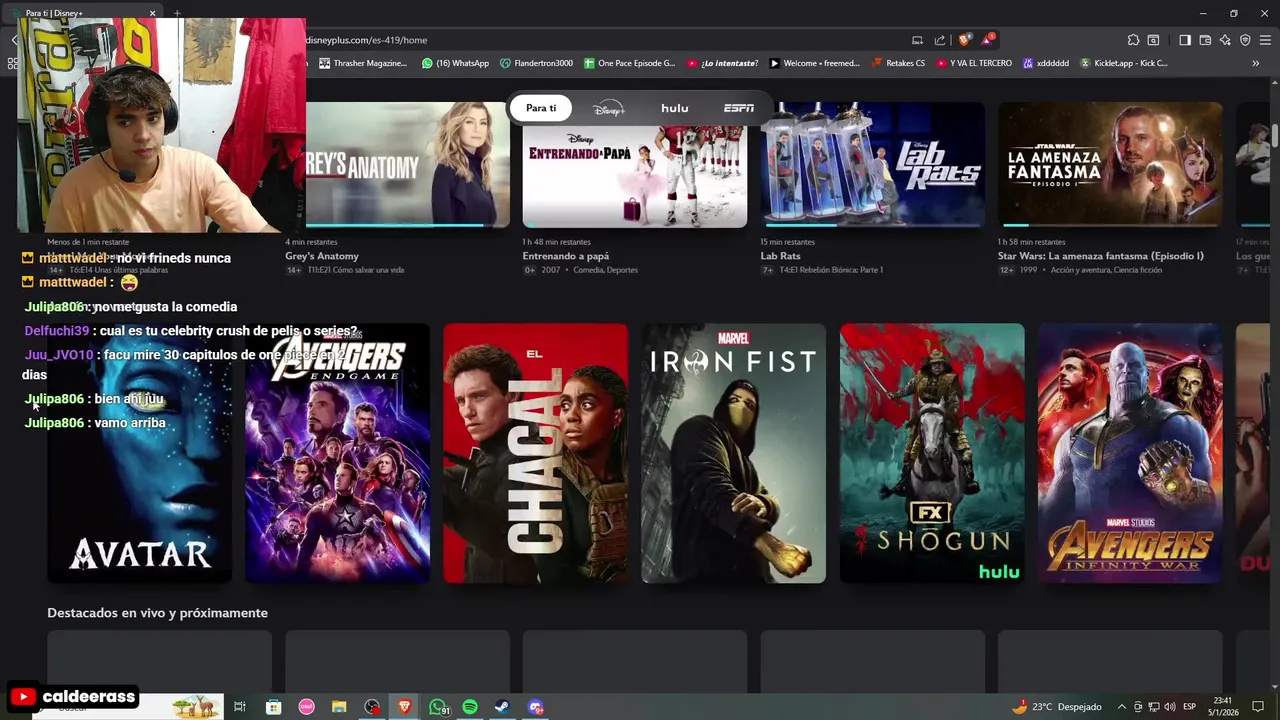This screenshot has height=720, width=1280.
Task: Open Steam from the taskbar
Action: pos(502,707)
